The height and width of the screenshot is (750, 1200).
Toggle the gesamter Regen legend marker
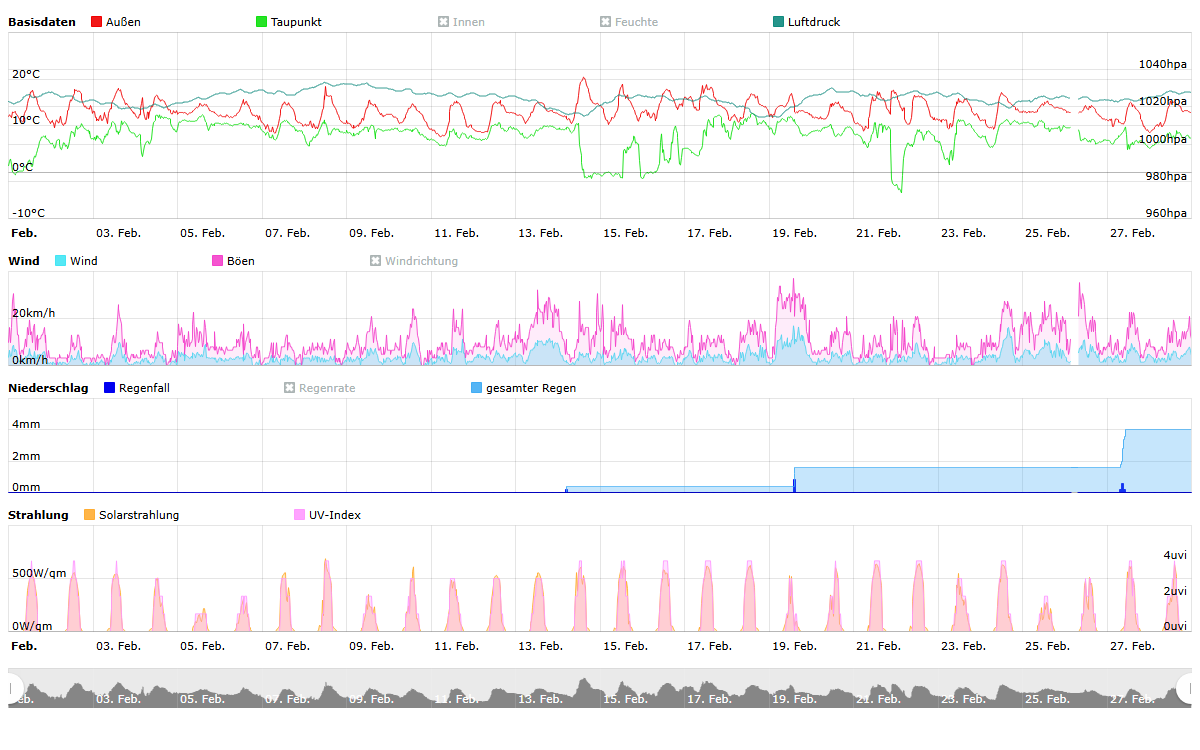tap(477, 388)
